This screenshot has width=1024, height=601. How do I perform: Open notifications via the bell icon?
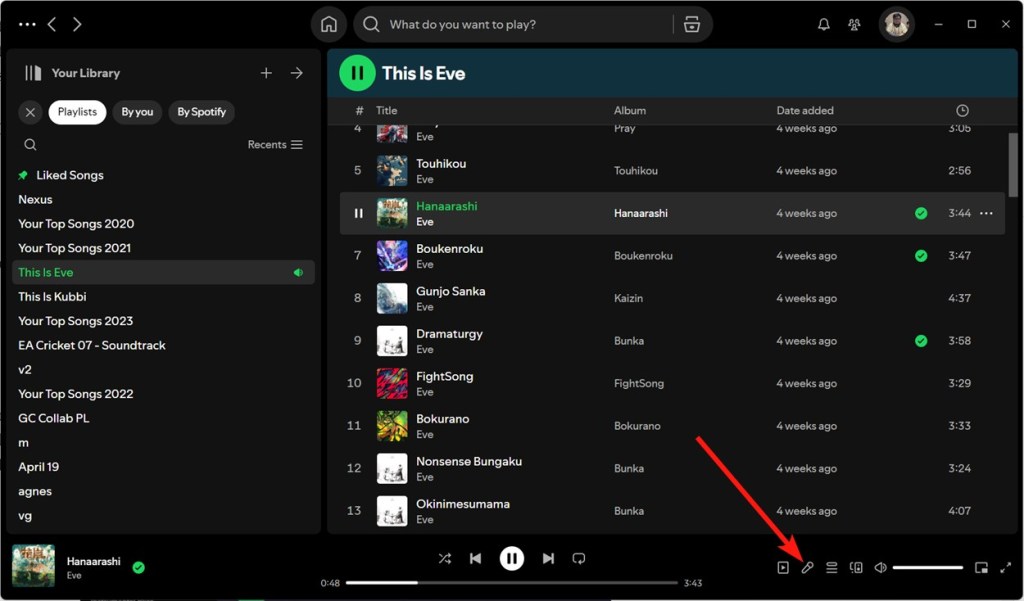tap(823, 24)
